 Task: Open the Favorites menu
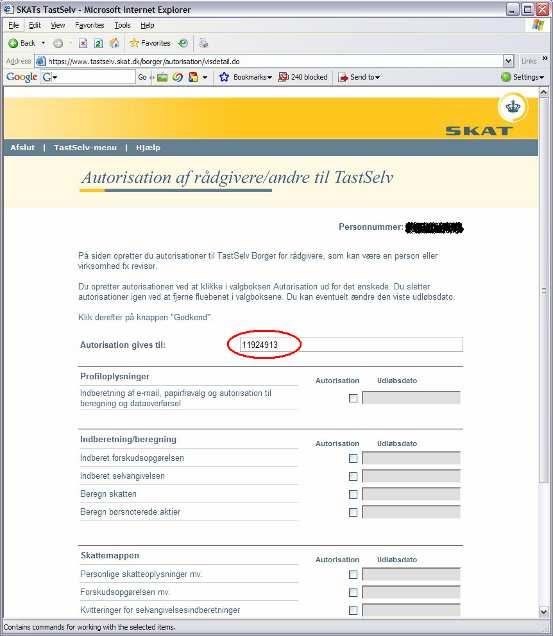[89, 25]
